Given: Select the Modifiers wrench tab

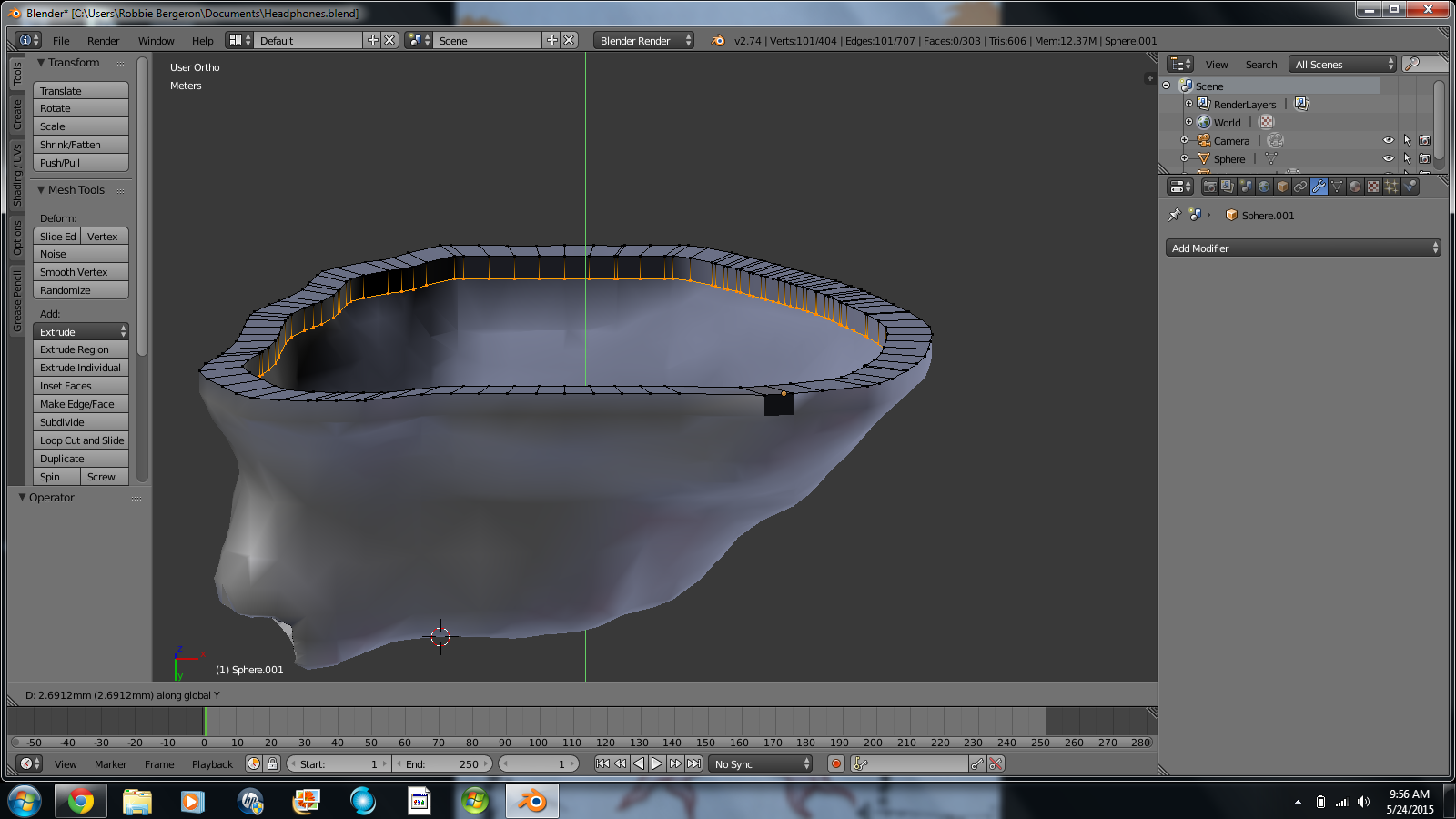Looking at the screenshot, I should (x=1319, y=187).
